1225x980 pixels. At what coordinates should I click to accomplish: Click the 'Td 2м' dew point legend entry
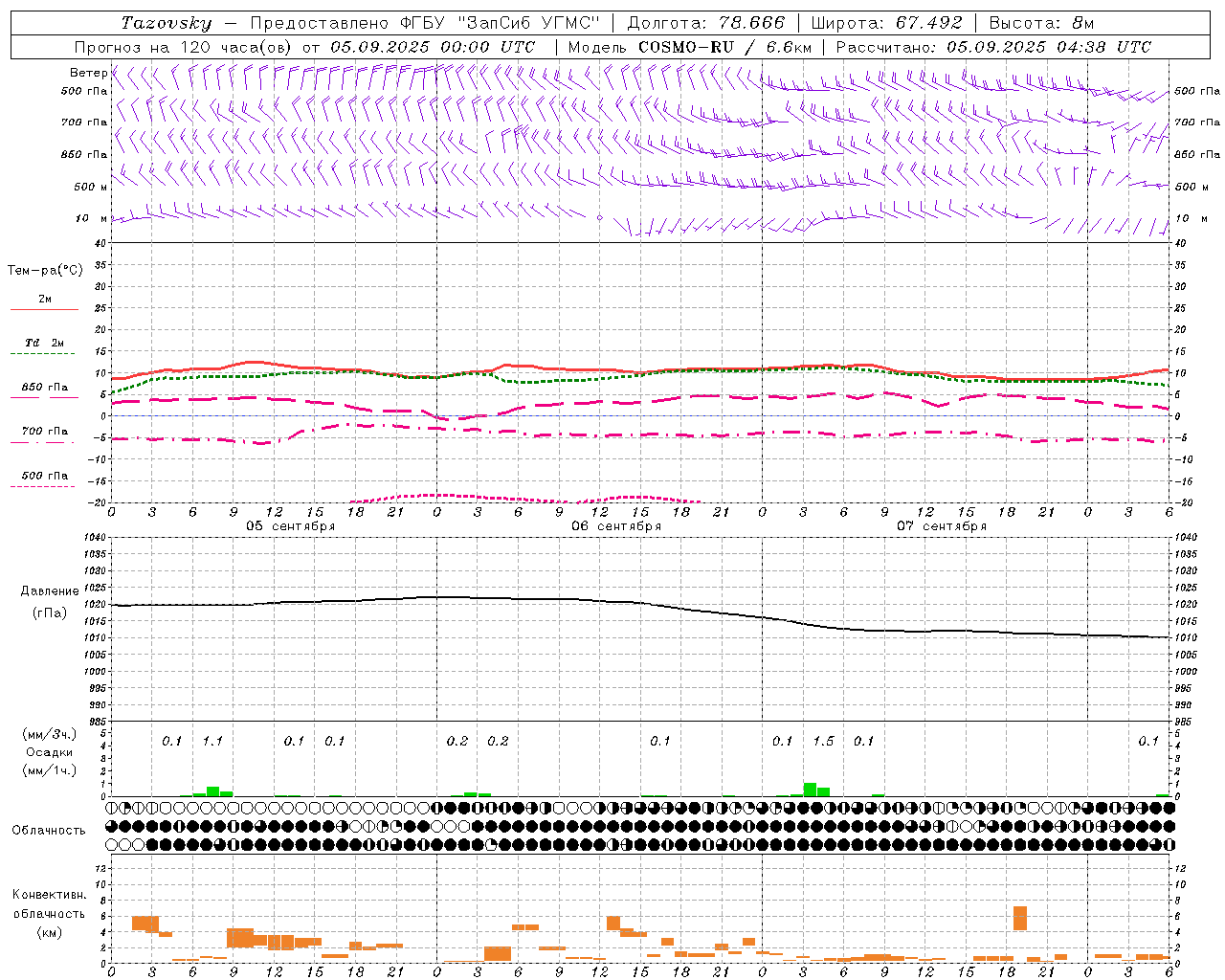click(44, 347)
